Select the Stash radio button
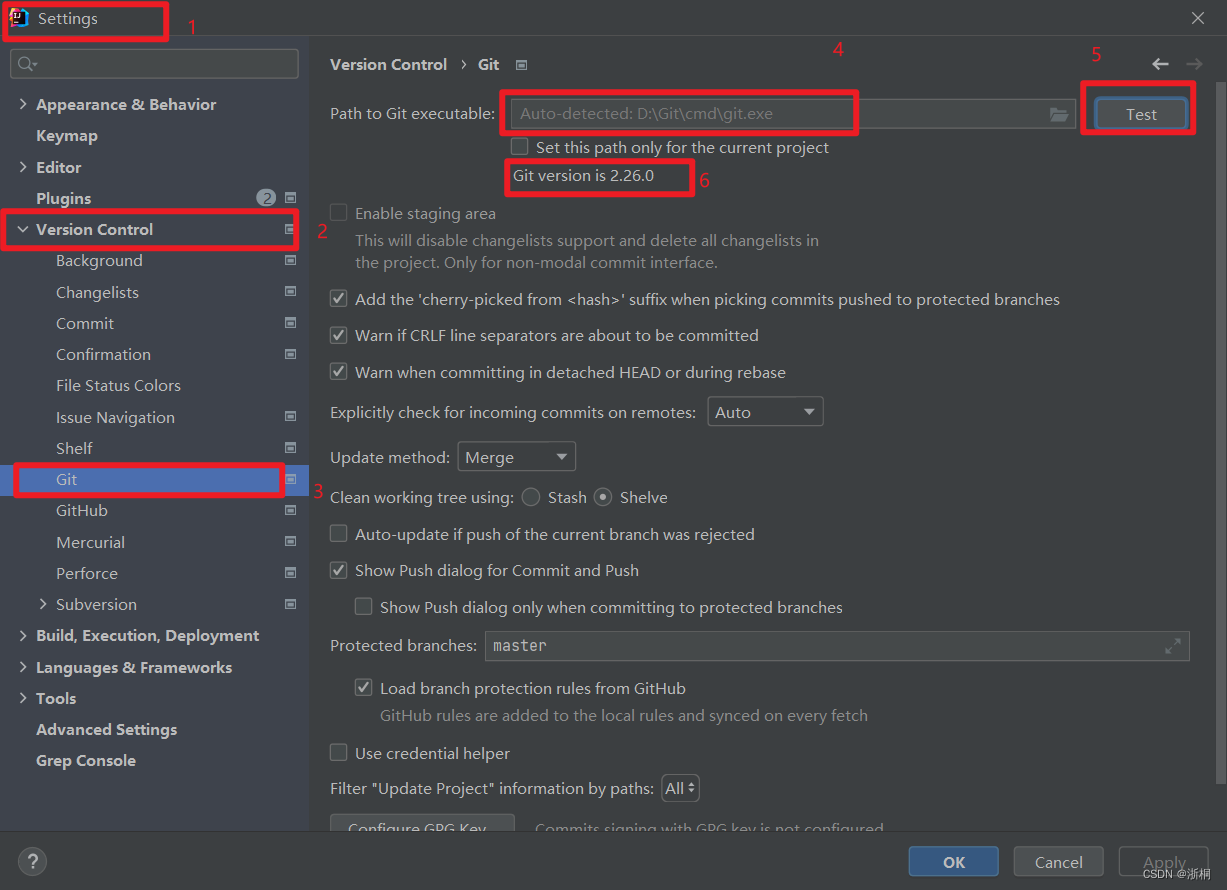 click(531, 497)
